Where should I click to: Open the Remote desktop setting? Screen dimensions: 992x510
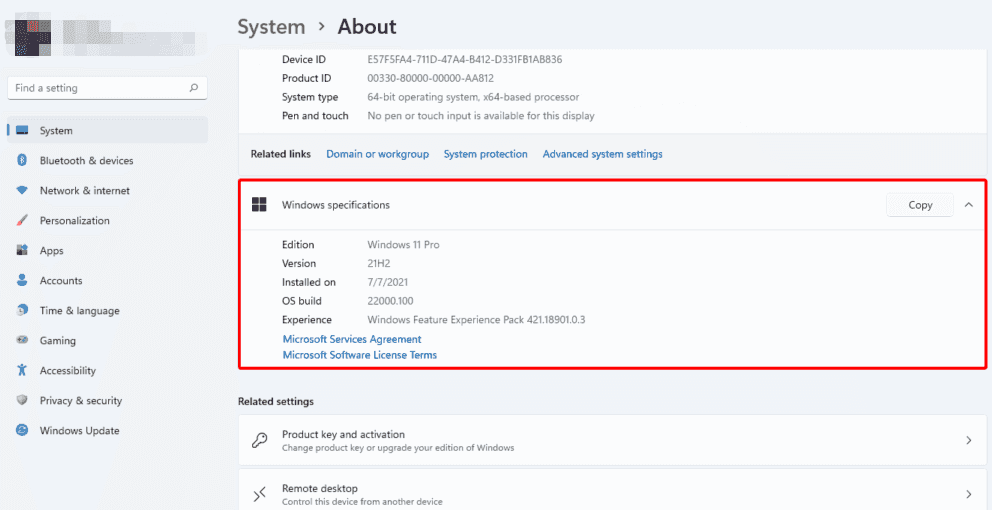click(x=612, y=490)
